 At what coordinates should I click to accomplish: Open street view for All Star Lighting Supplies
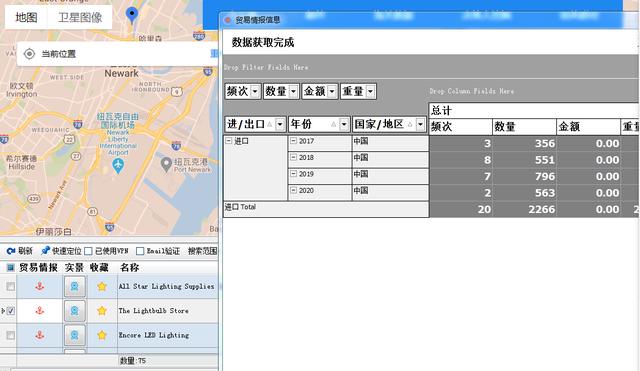(x=75, y=287)
